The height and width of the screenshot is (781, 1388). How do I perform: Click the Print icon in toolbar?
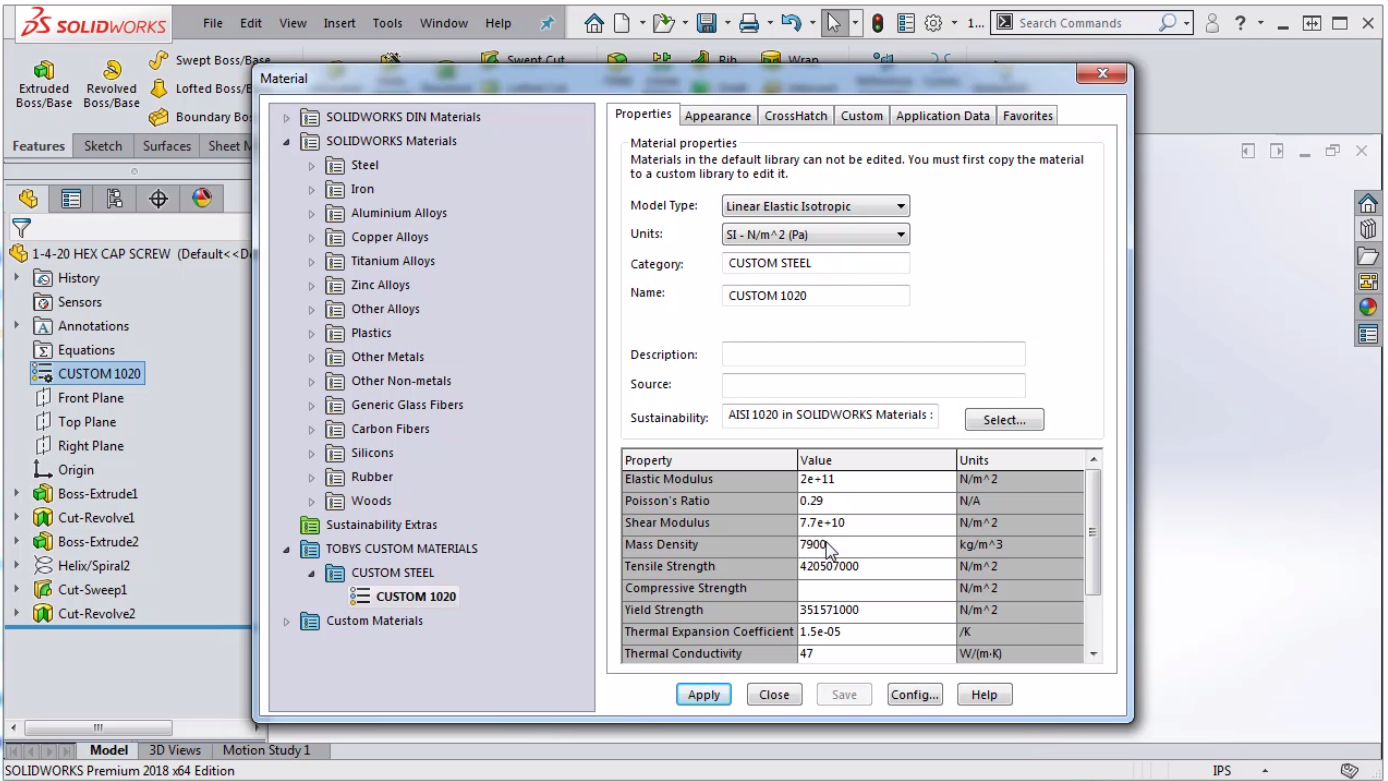(749, 23)
